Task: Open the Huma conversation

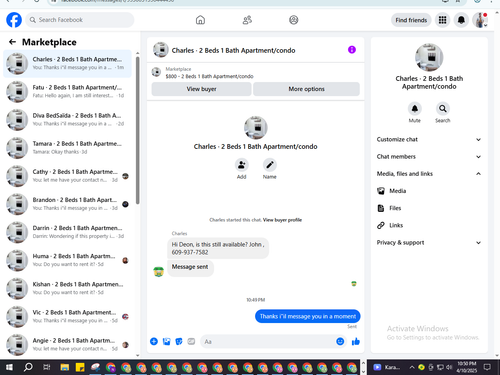Action: click(67, 260)
